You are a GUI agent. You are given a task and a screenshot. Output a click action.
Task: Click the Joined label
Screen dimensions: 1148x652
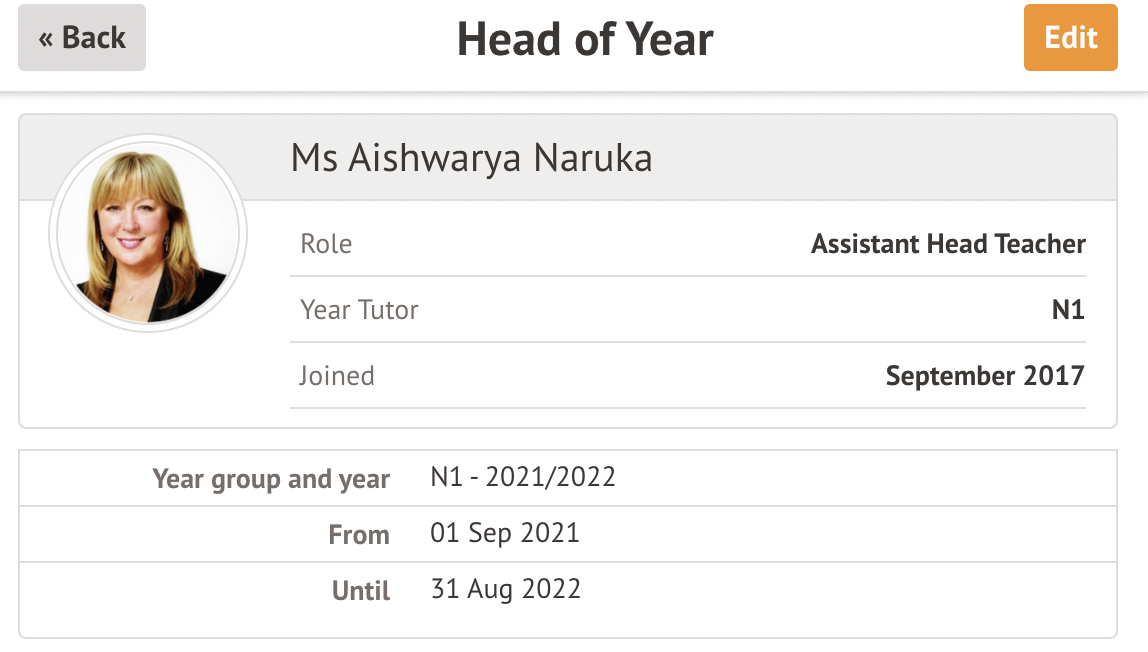(337, 376)
